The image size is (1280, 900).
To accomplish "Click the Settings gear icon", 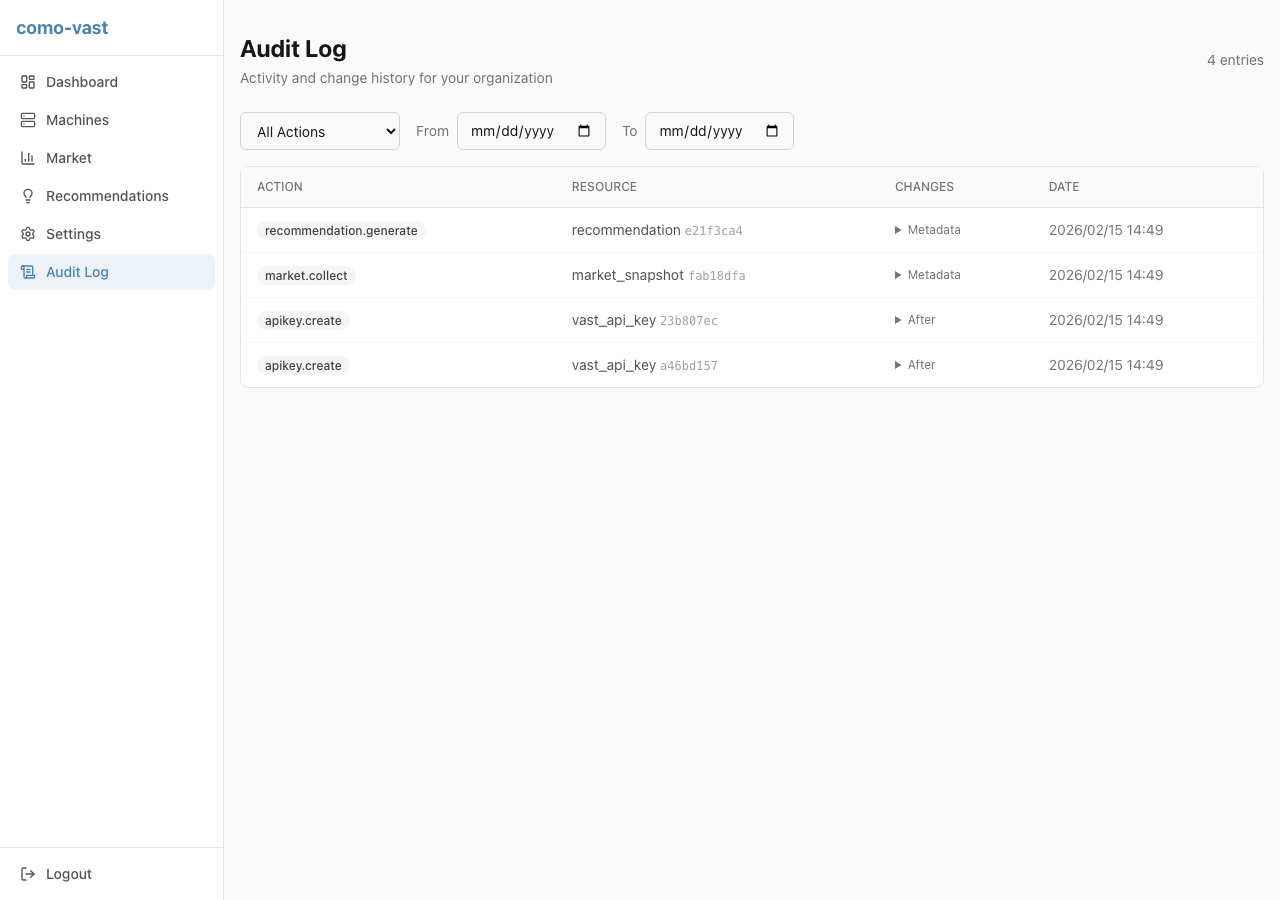I will 28,234.
